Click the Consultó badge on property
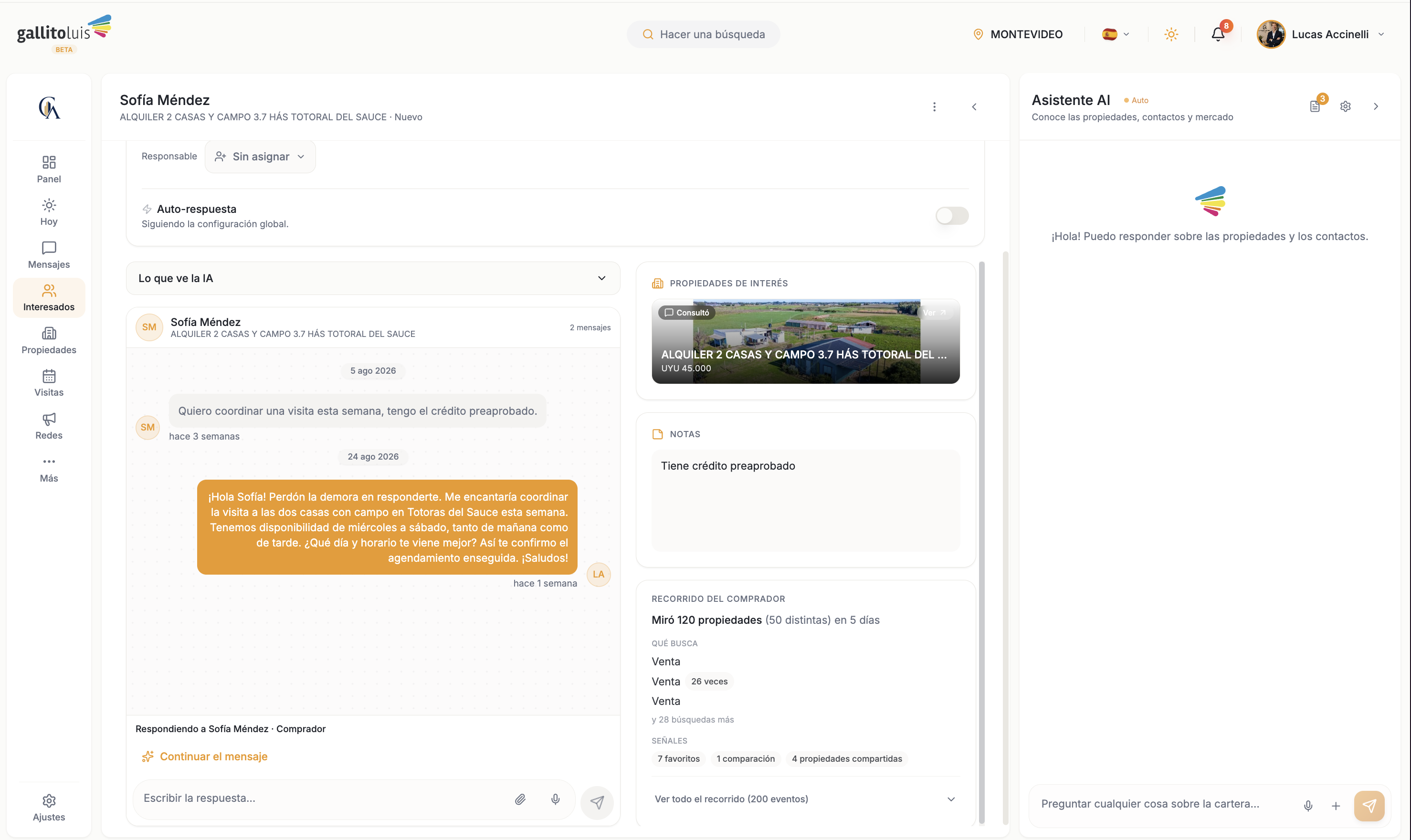1411x840 pixels. 686,313
